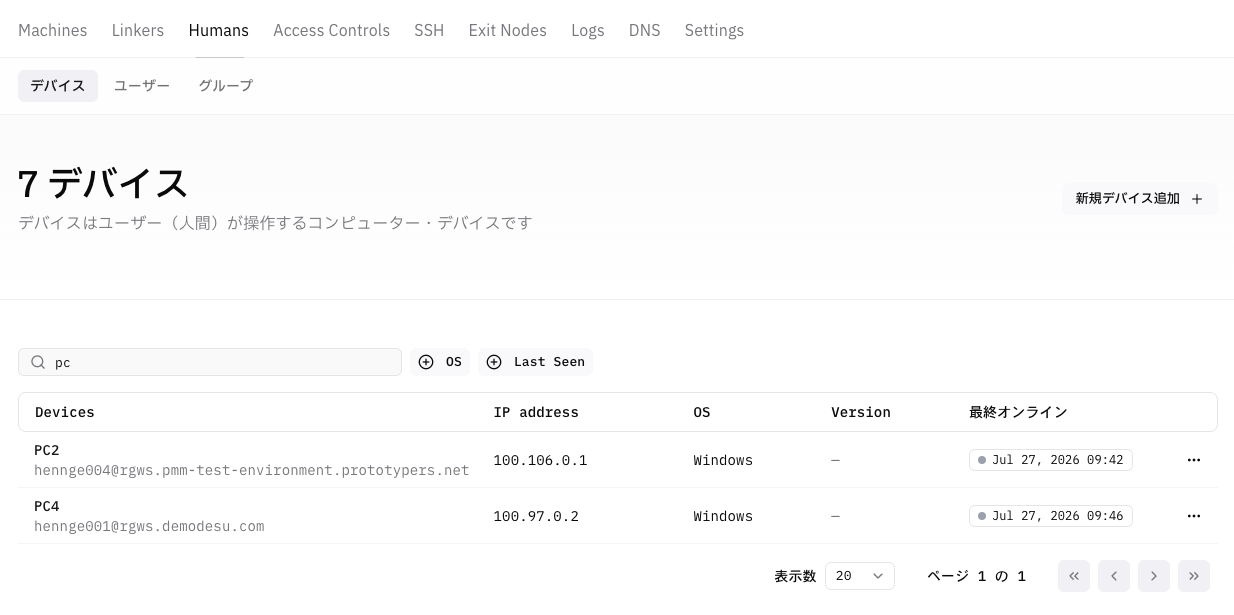1234x615 pixels.
Task: Focus the search field containing pc
Action: (210, 362)
